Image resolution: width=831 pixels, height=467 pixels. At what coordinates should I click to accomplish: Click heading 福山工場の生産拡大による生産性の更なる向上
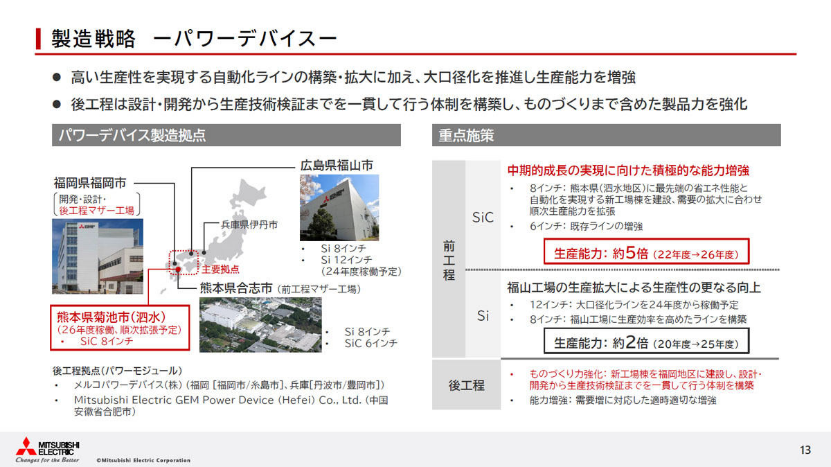[x=634, y=288]
